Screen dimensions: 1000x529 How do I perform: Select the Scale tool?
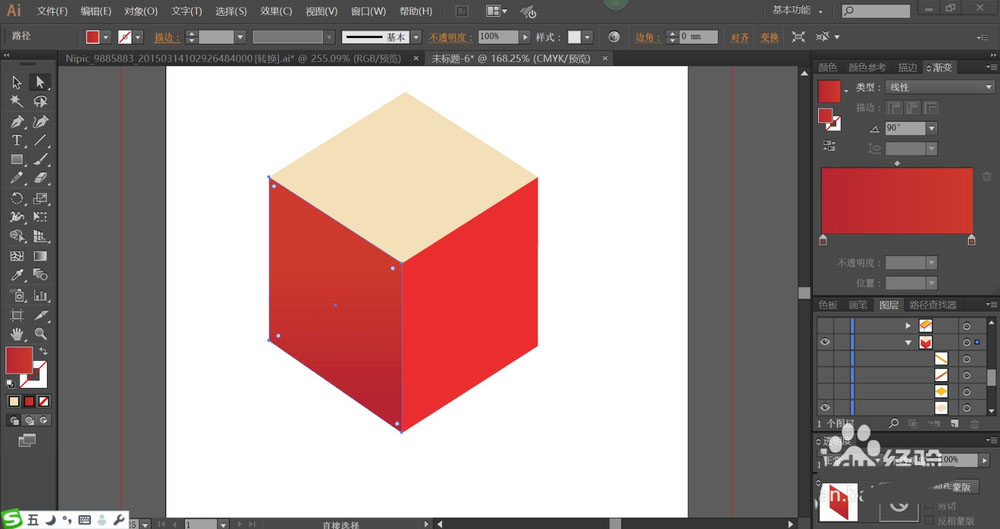[x=40, y=198]
